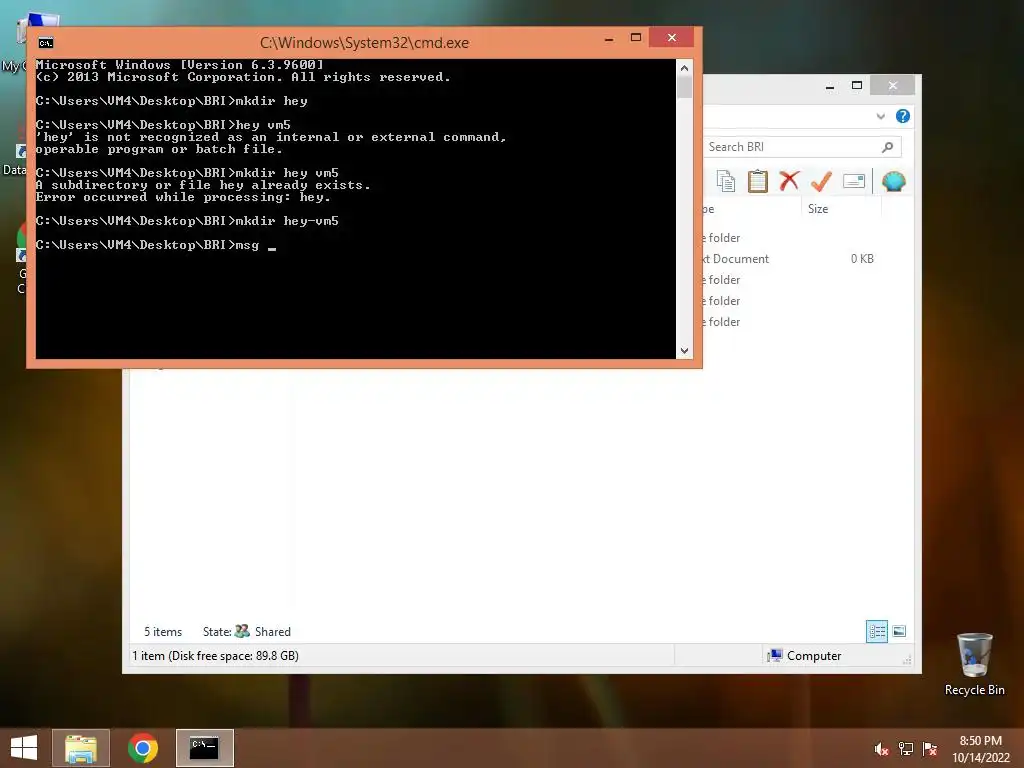Click the Copy icon in Explorer toolbar

pyautogui.click(x=726, y=181)
